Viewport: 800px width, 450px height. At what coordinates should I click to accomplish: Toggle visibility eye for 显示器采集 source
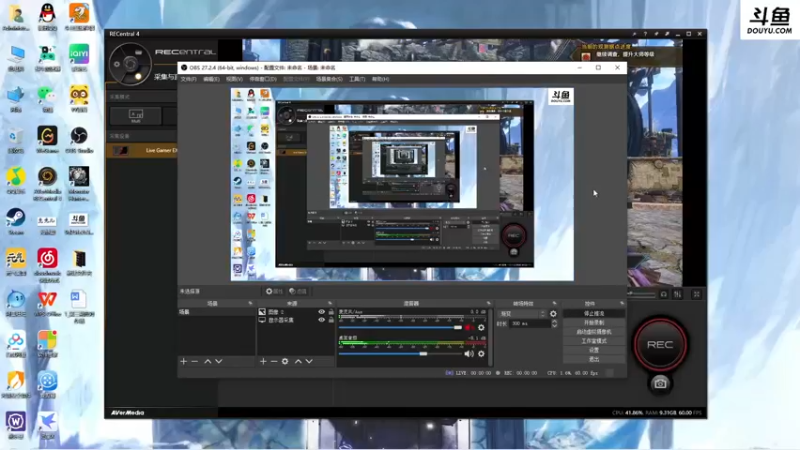(321, 320)
